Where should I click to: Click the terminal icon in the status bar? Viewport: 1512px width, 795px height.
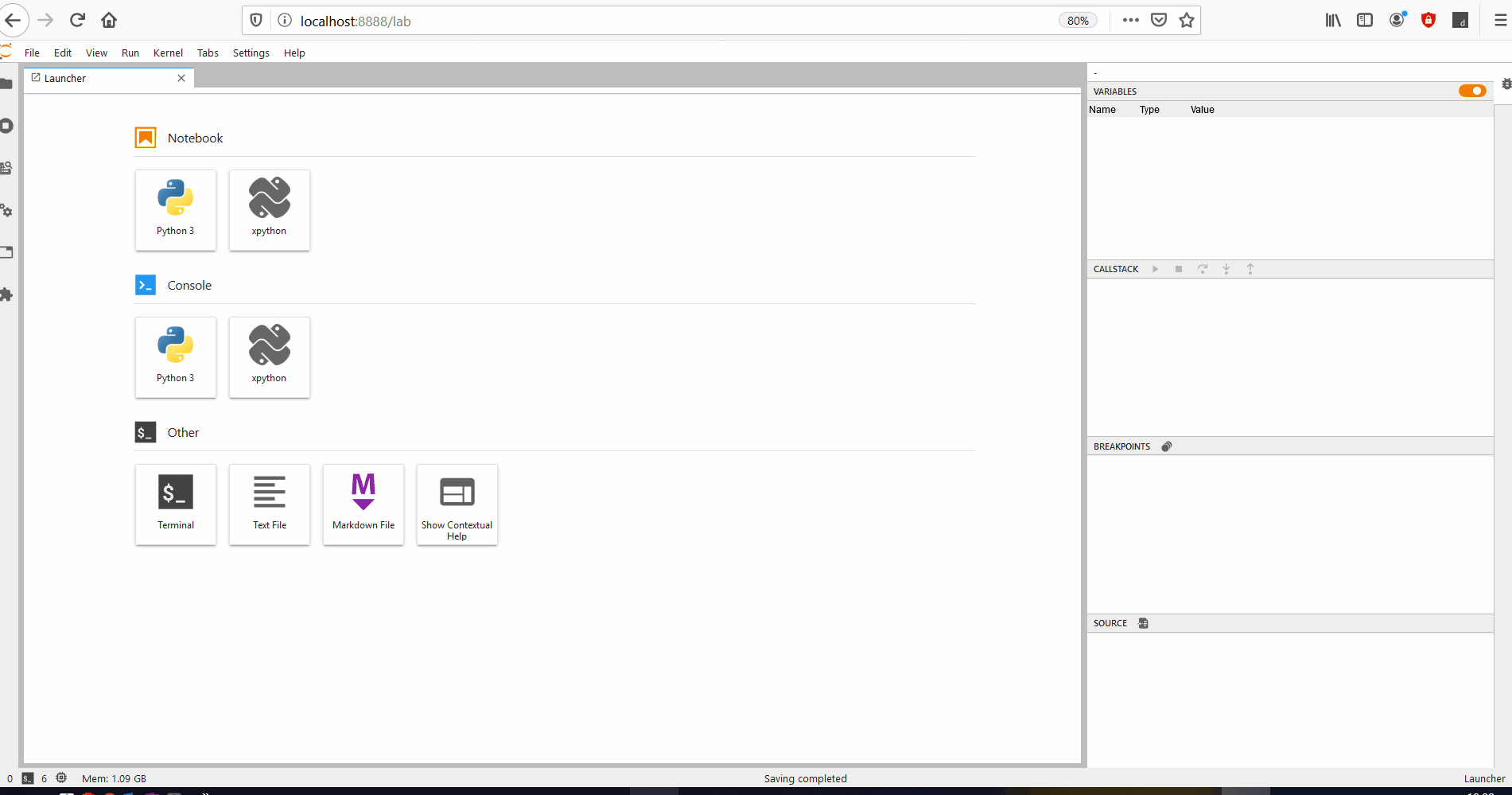[x=27, y=778]
